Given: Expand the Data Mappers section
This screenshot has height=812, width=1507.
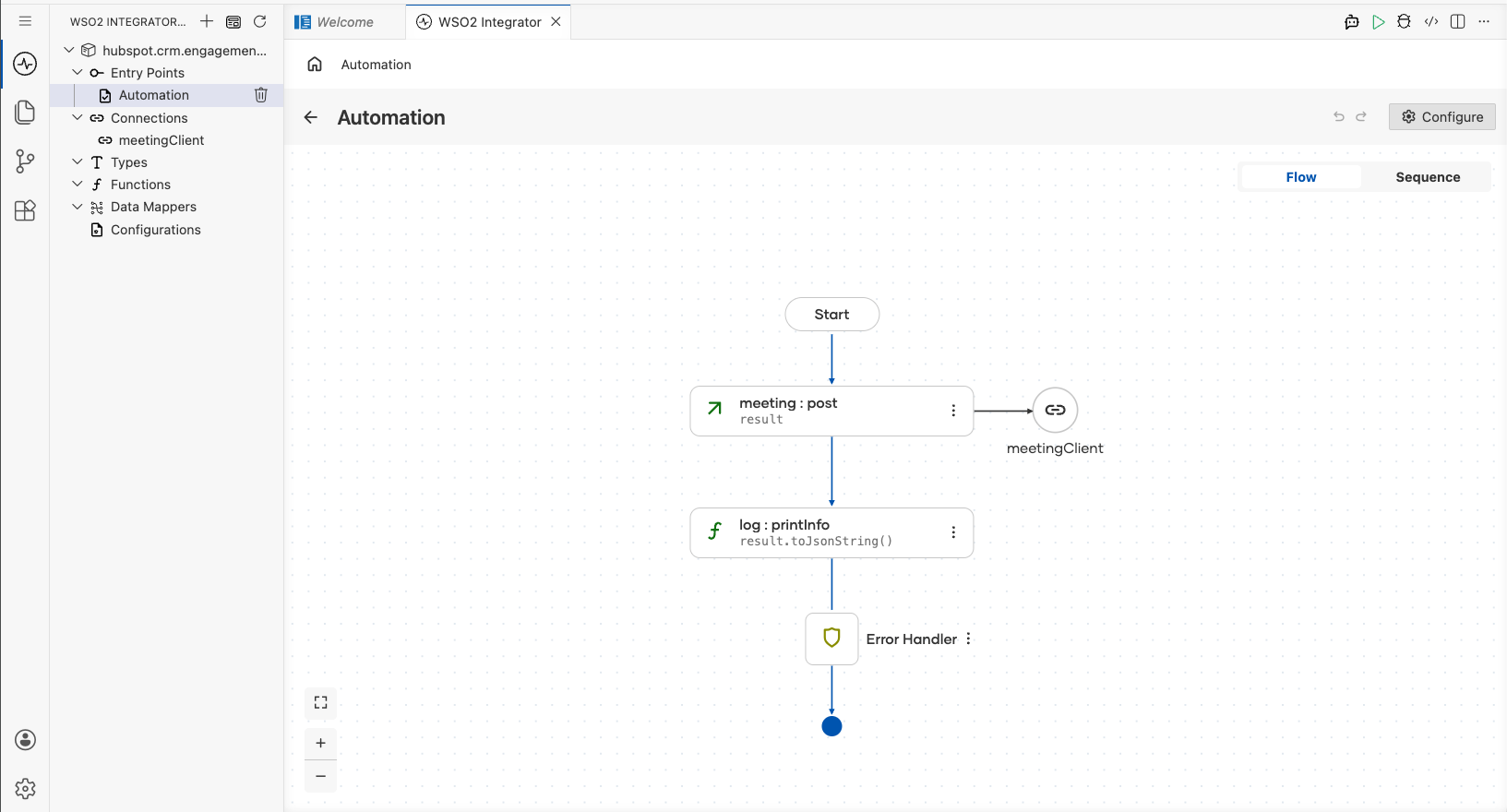Looking at the screenshot, I should coord(78,207).
